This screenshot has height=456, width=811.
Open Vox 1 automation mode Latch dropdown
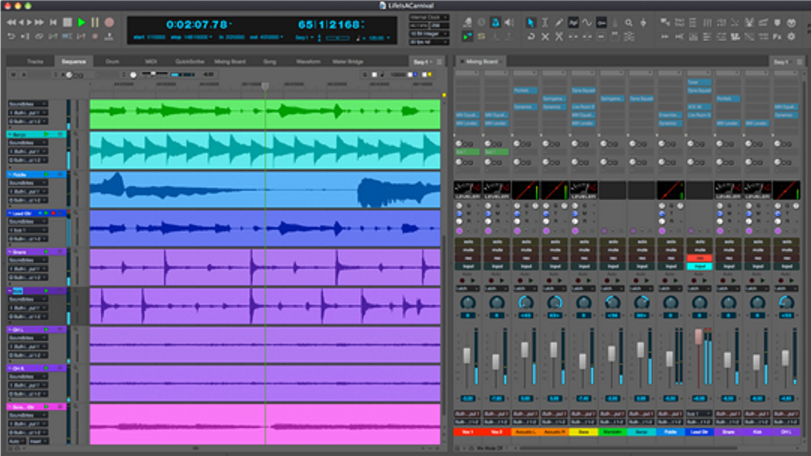click(468, 288)
